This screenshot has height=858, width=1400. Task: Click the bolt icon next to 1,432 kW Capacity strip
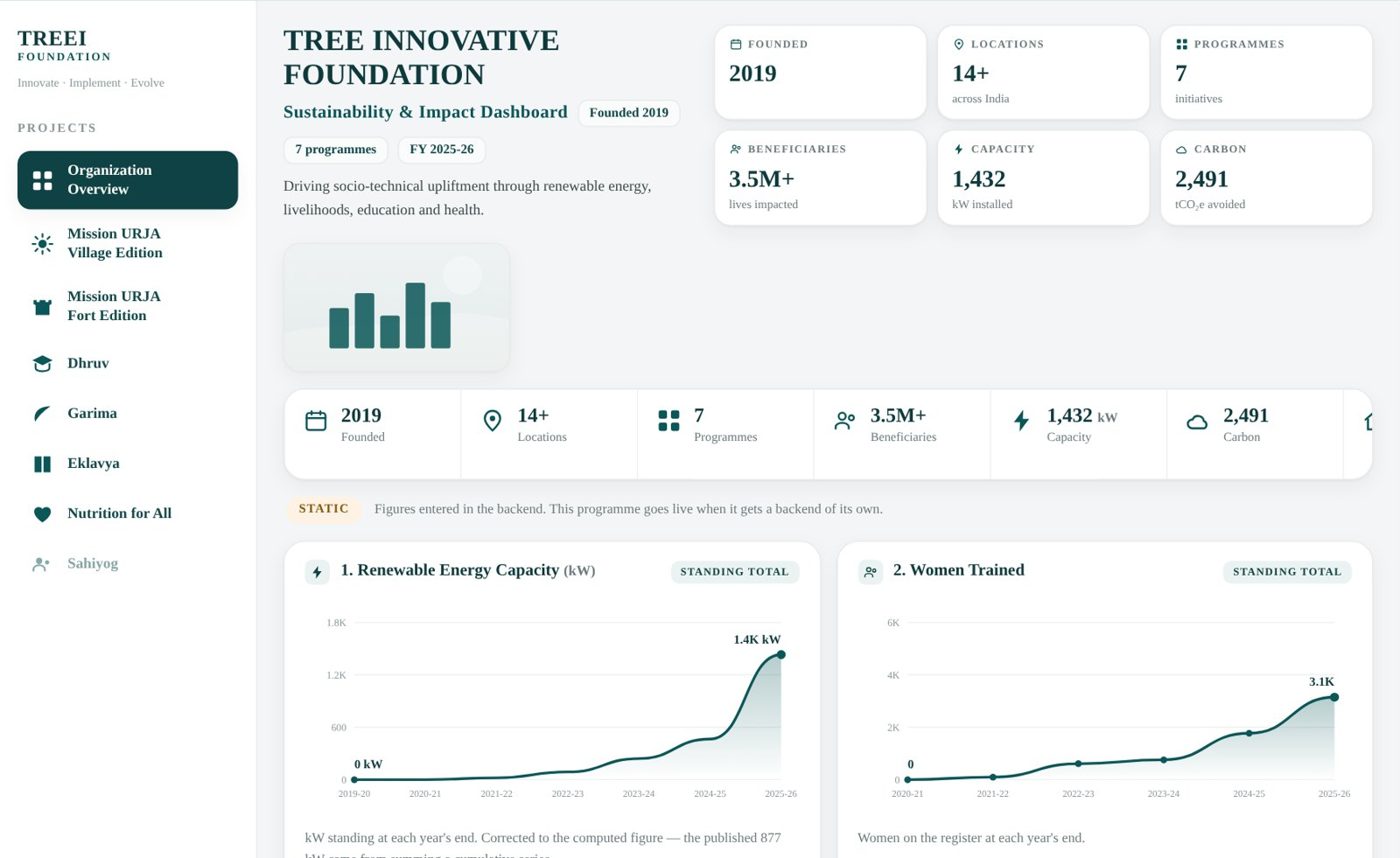1021,421
